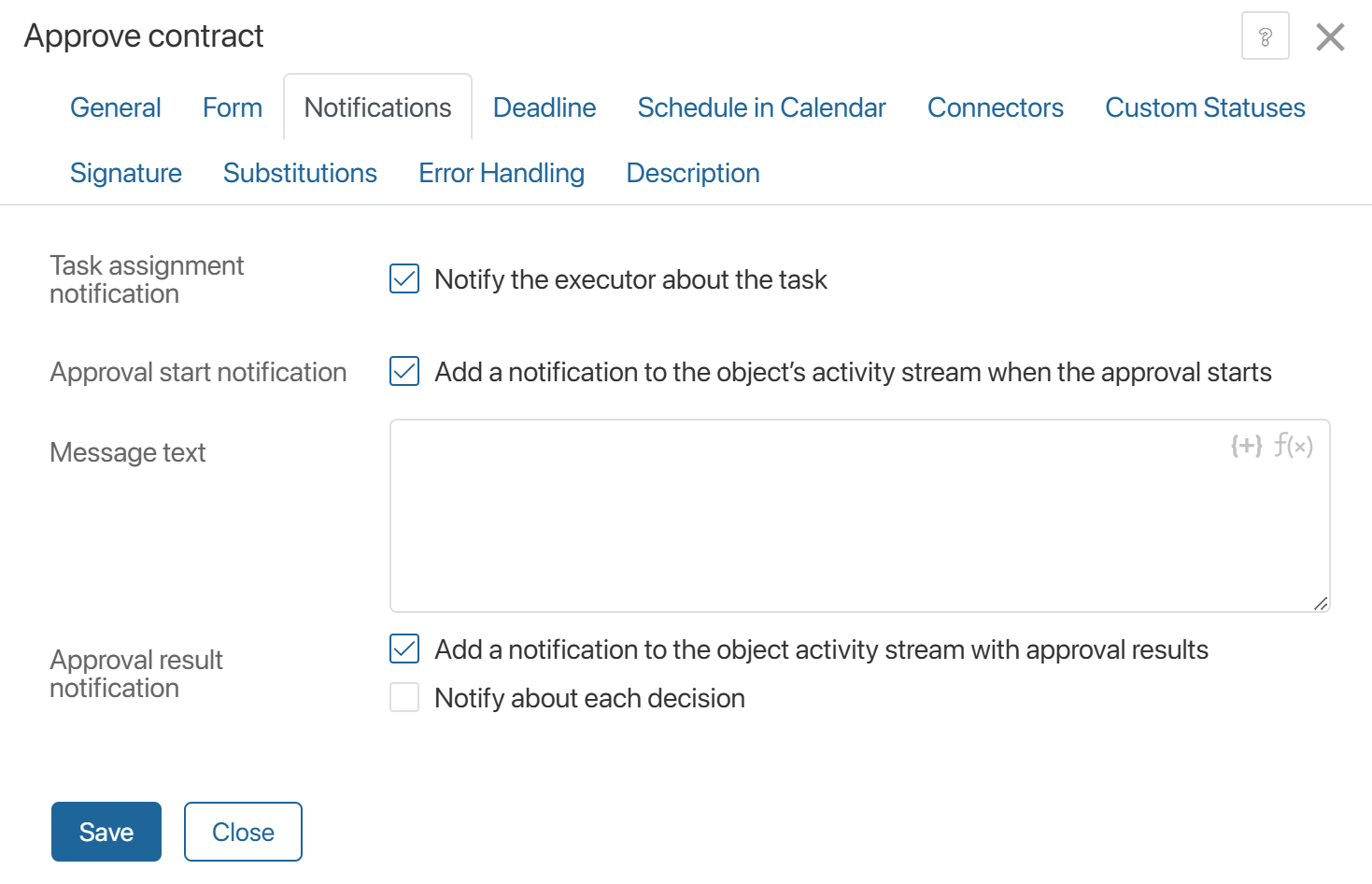The width and height of the screenshot is (1372, 884).
Task: Open the Form tab
Action: (x=233, y=108)
